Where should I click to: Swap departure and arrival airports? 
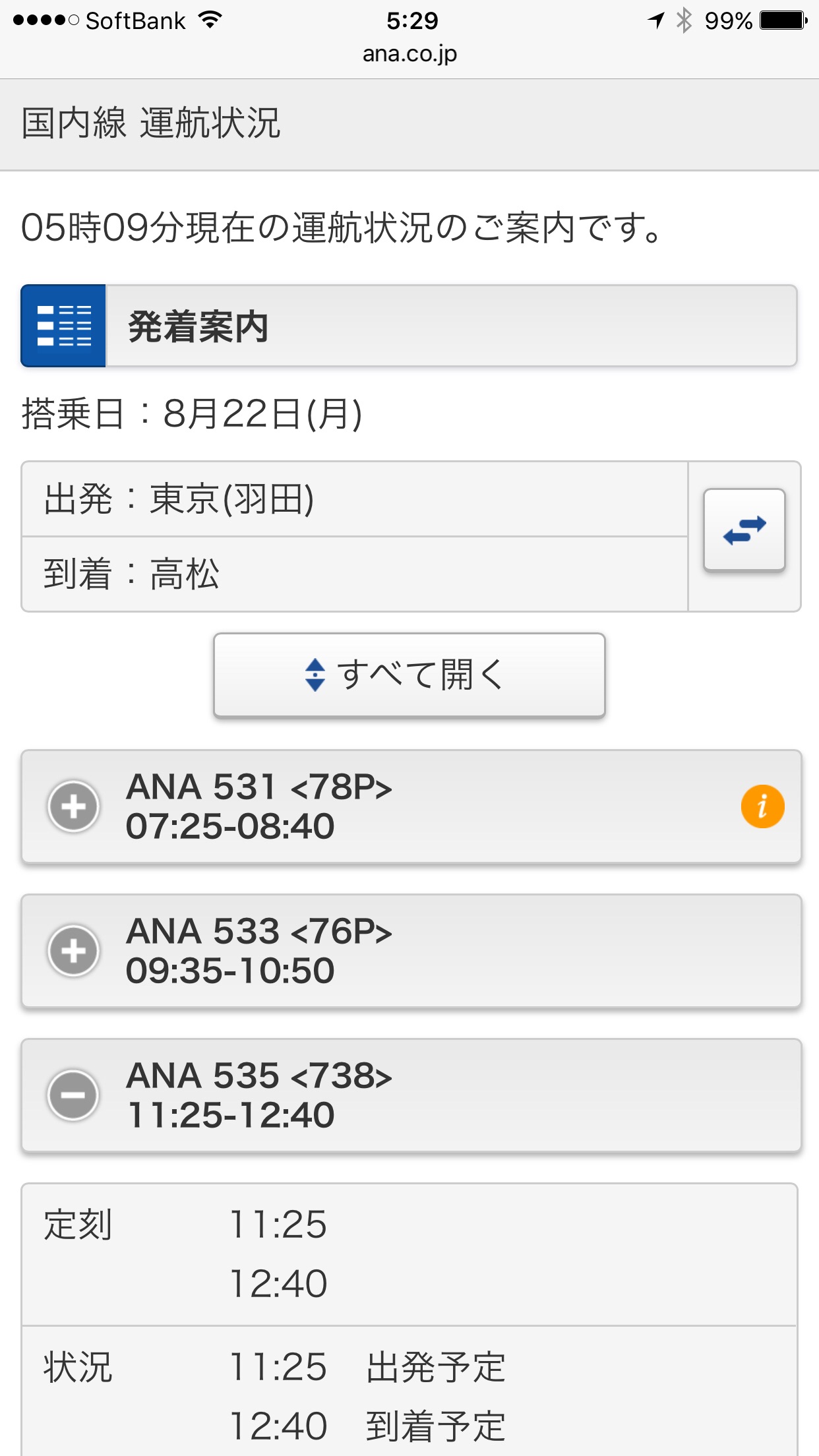point(744,530)
